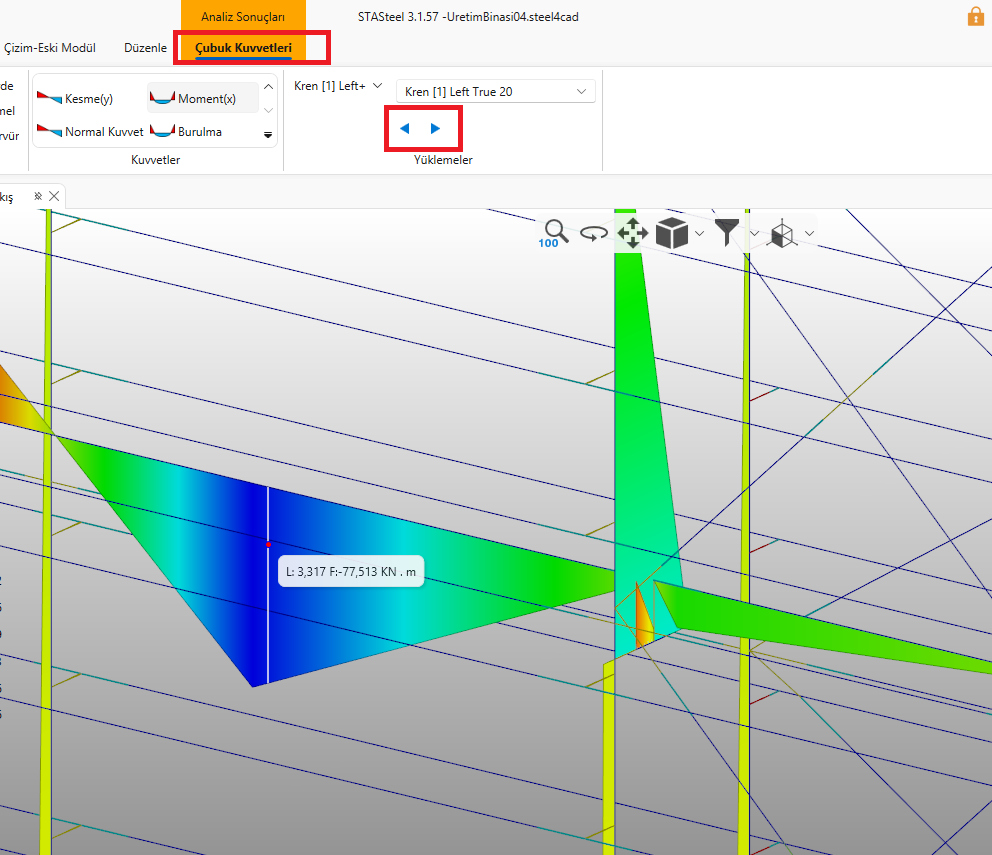This screenshot has height=855, width=992.
Task: Click the zoom 100 magnifier icon
Action: [x=555, y=233]
